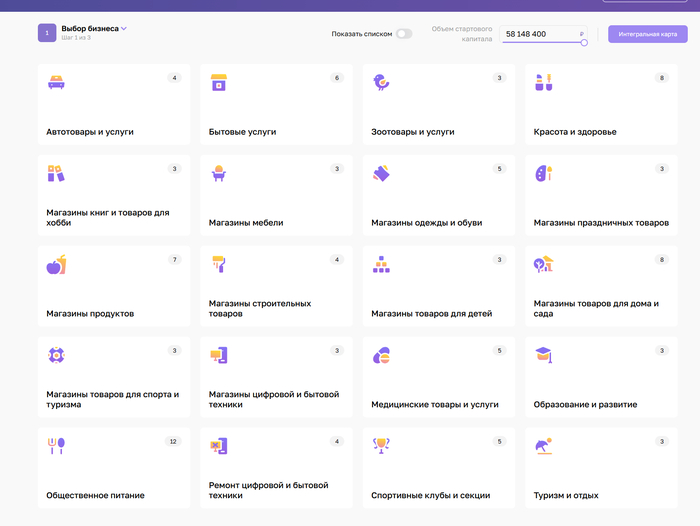Click the starting capital input field
700x526 pixels.
(540, 34)
